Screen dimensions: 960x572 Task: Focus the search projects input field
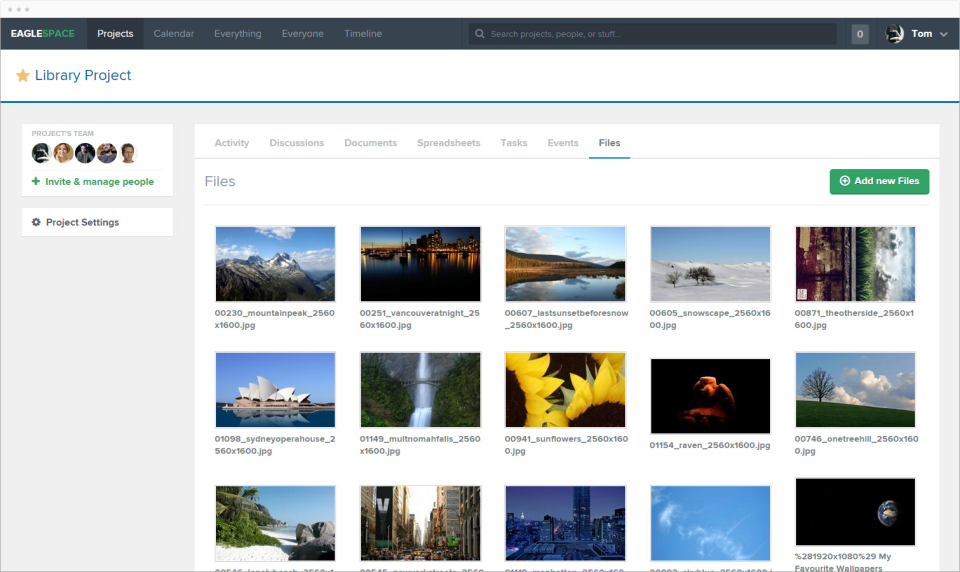tap(653, 34)
